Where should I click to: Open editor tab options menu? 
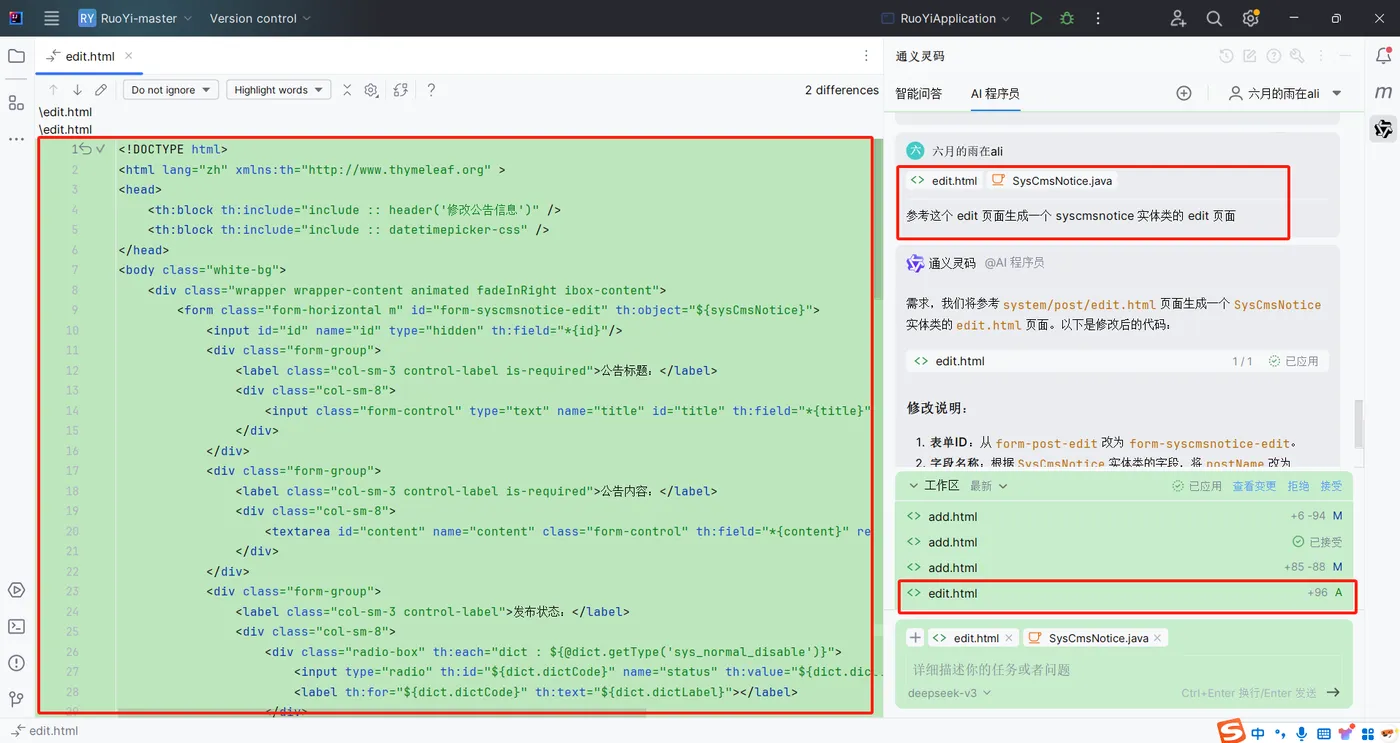click(866, 56)
